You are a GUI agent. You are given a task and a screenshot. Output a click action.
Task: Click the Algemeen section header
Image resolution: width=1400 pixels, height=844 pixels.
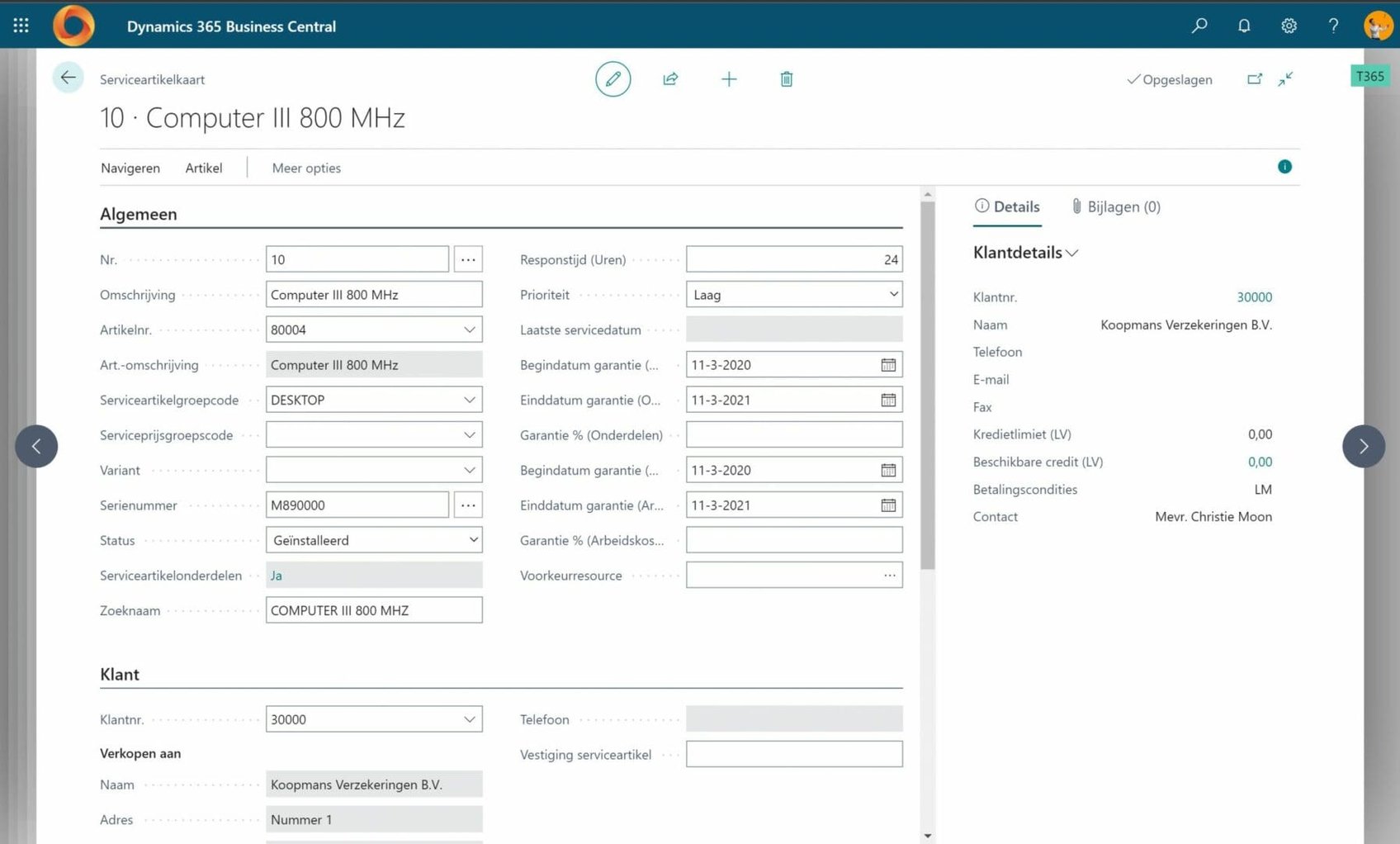pyautogui.click(x=139, y=214)
